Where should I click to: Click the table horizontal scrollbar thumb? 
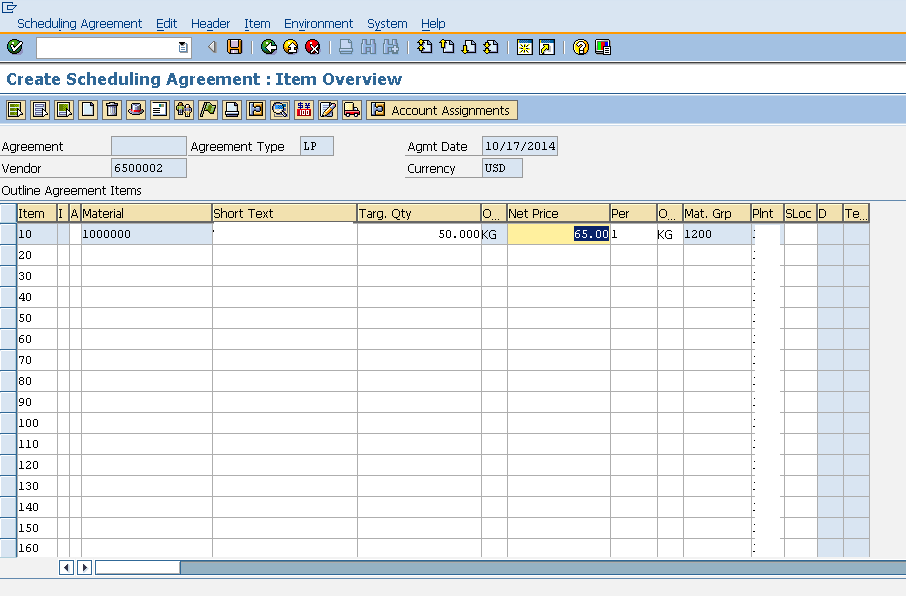[x=138, y=568]
